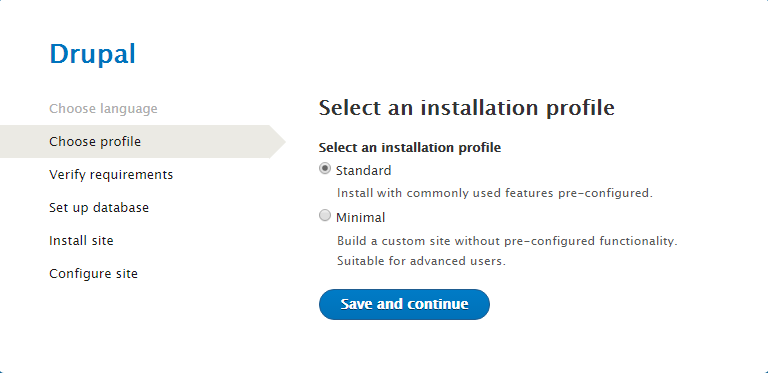Image resolution: width=768 pixels, height=373 pixels.
Task: Click 'Suitable for advanced users' text
Action: pyautogui.click(x=421, y=261)
